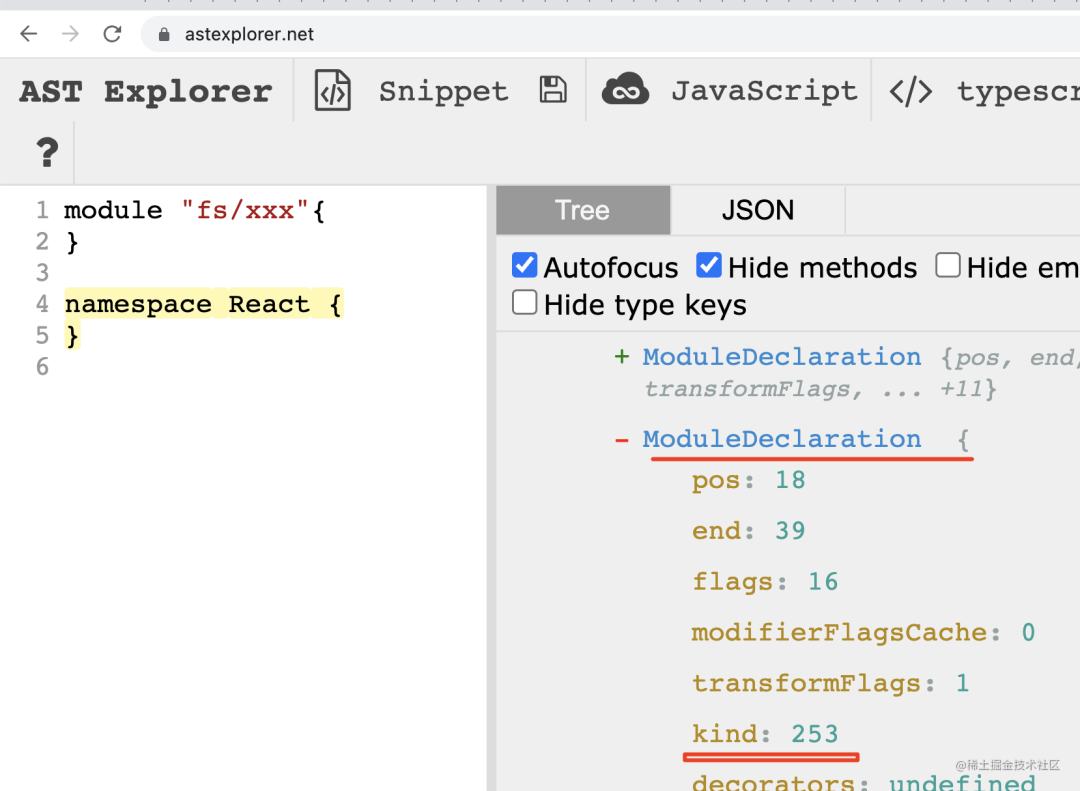The width and height of the screenshot is (1080, 791).
Task: Click line number 6 in the gutter
Action: pos(43,367)
